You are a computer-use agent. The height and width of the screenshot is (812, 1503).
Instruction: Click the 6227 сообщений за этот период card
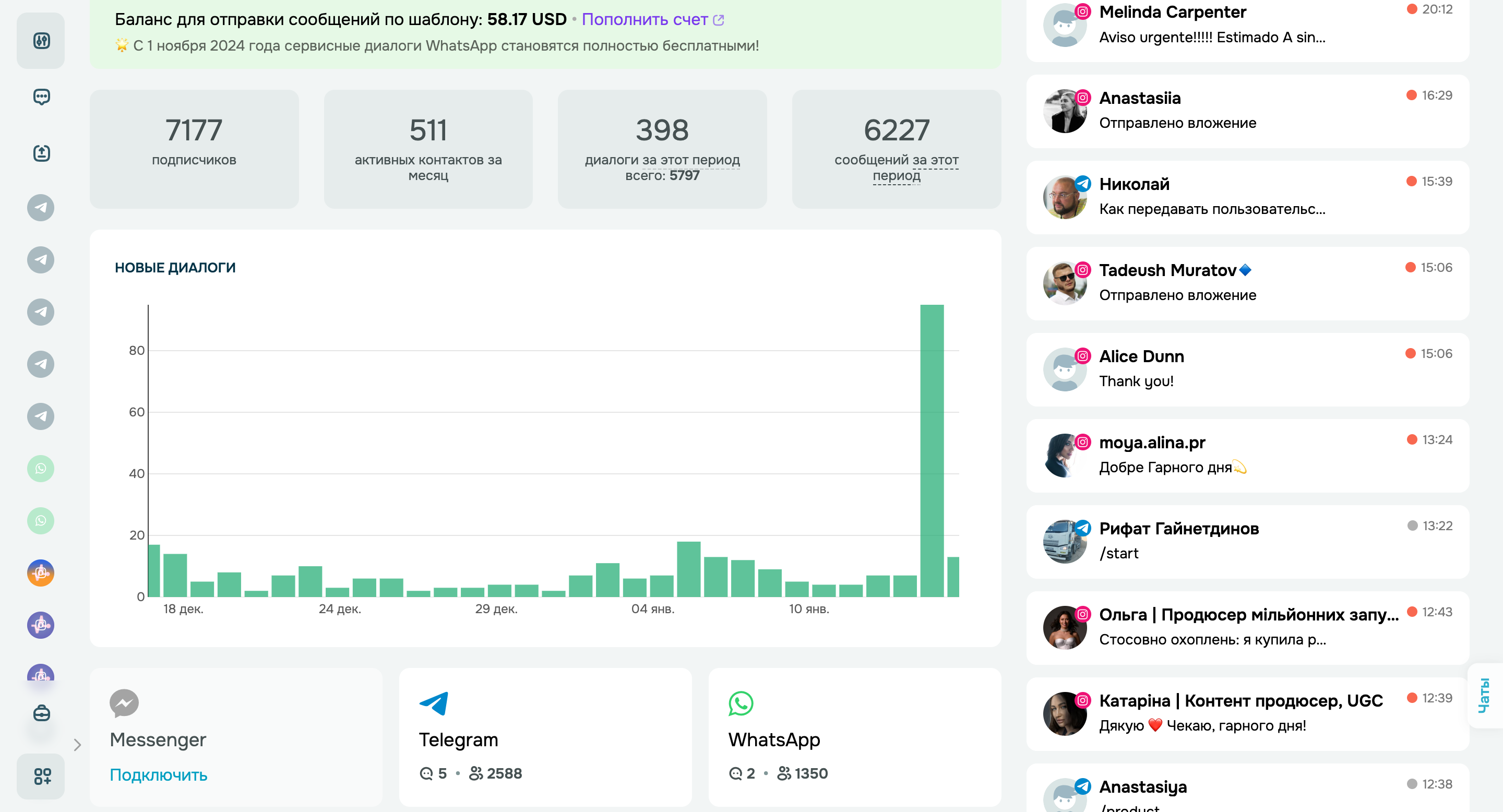(x=896, y=149)
